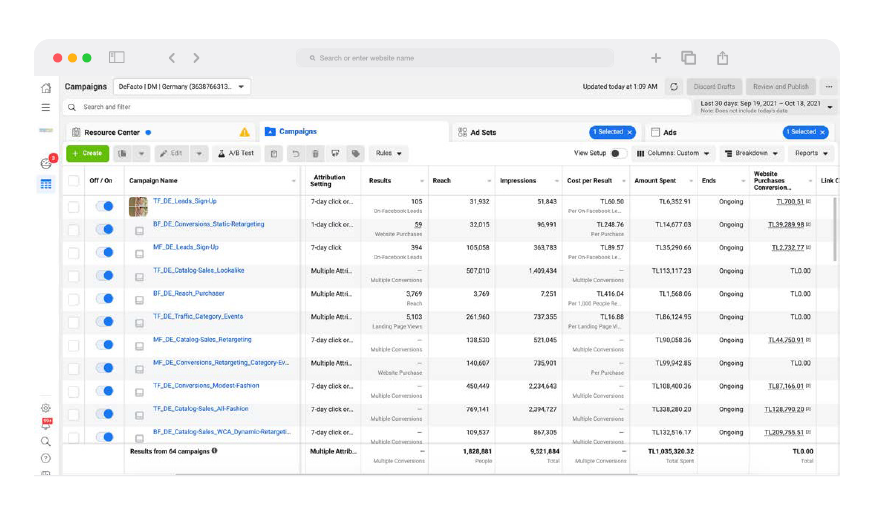Open the Last 30 days date range dropdown
This screenshot has height=531, width=882.
pos(766,106)
